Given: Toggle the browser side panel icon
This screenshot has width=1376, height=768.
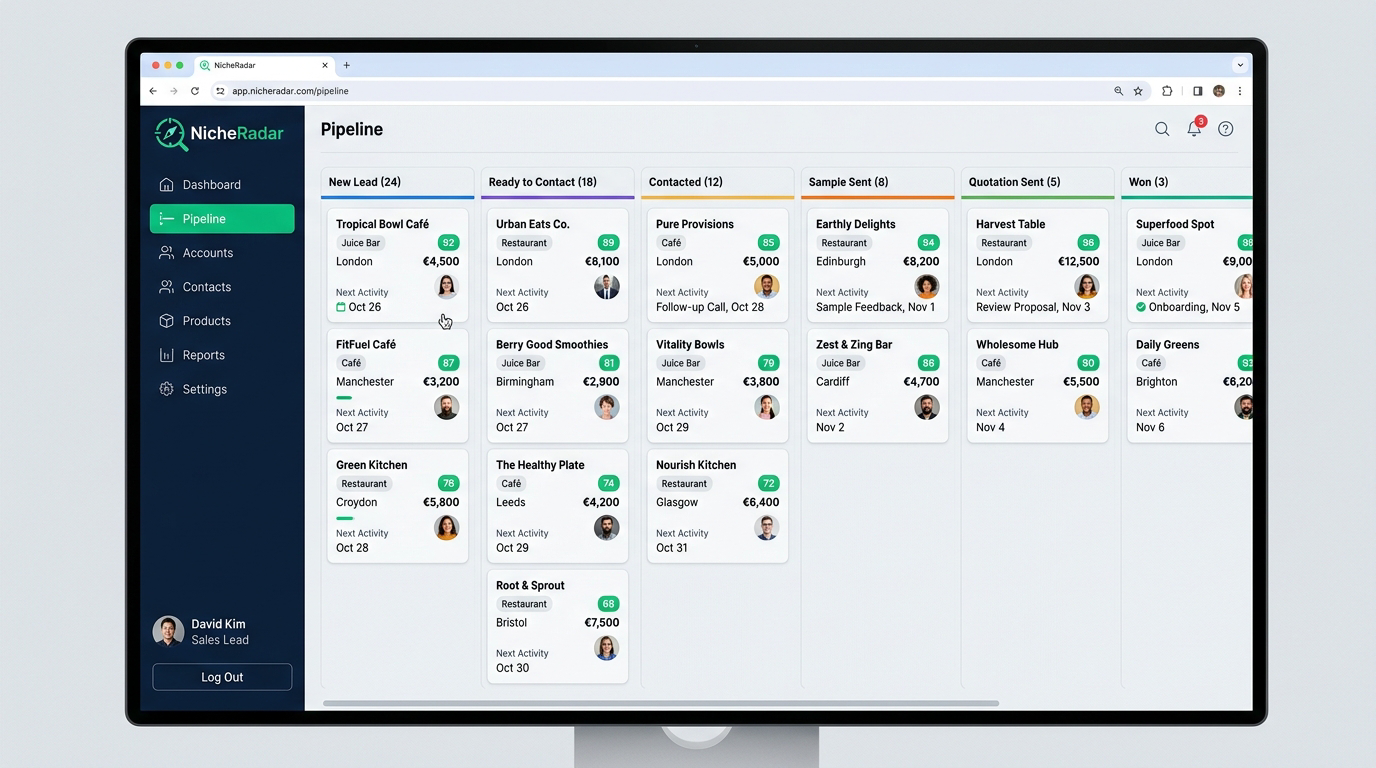Looking at the screenshot, I should (x=1197, y=91).
